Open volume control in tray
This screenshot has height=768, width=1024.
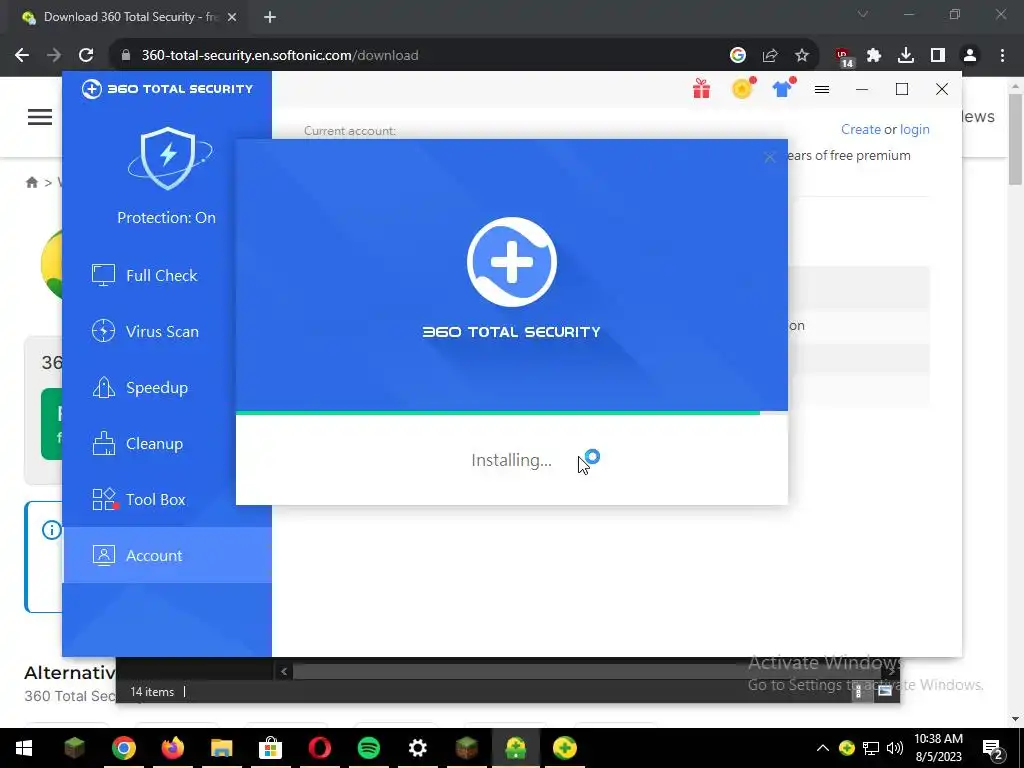point(895,748)
